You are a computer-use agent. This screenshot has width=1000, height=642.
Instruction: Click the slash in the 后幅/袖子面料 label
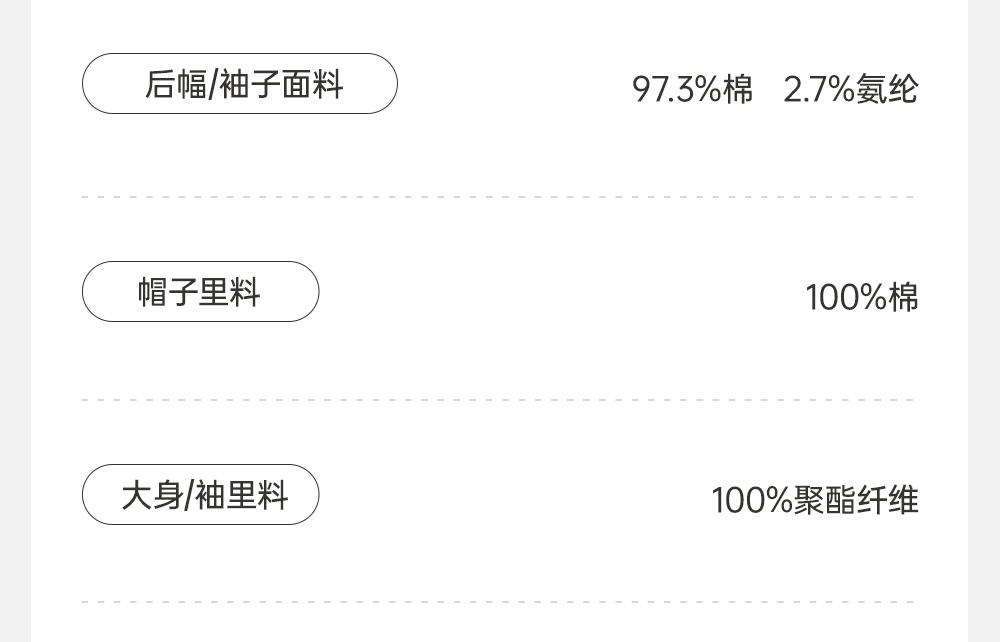(212, 85)
